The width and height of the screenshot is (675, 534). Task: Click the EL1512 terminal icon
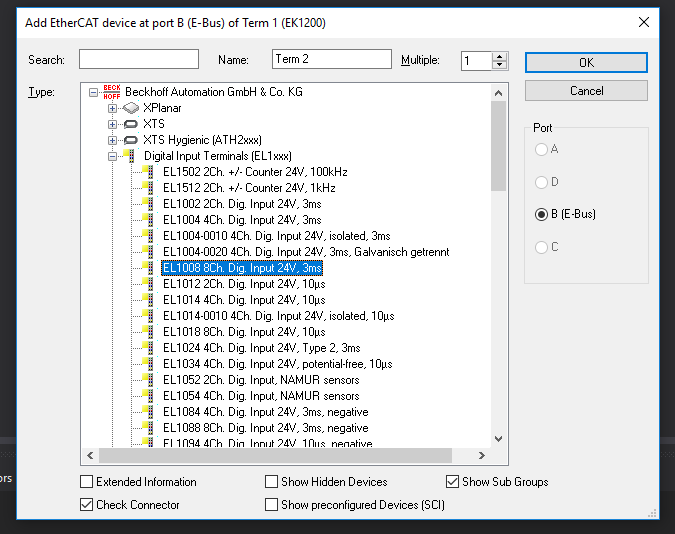coord(148,187)
